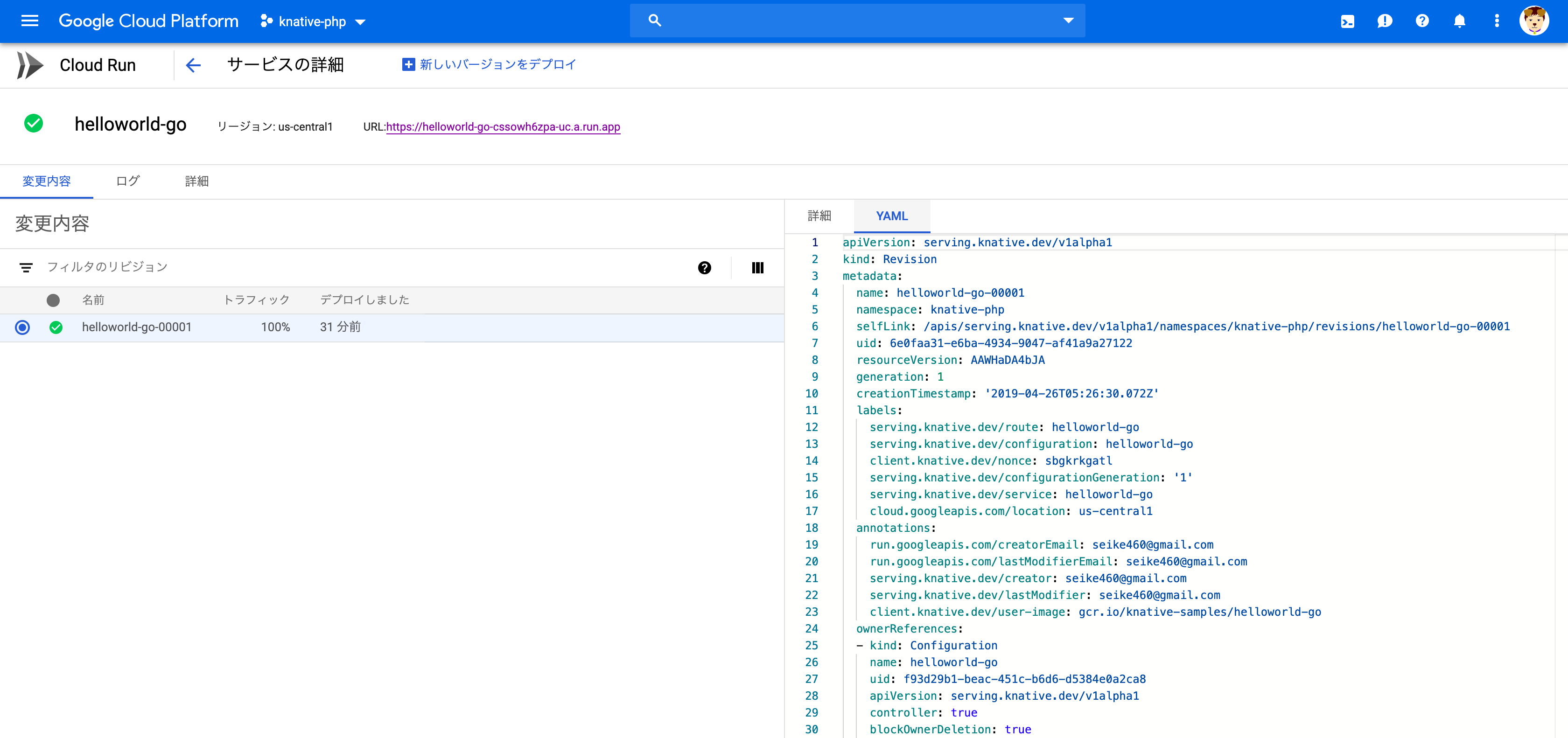Click the 100% traffic cell
The height and width of the screenshot is (738, 1568).
tap(275, 327)
